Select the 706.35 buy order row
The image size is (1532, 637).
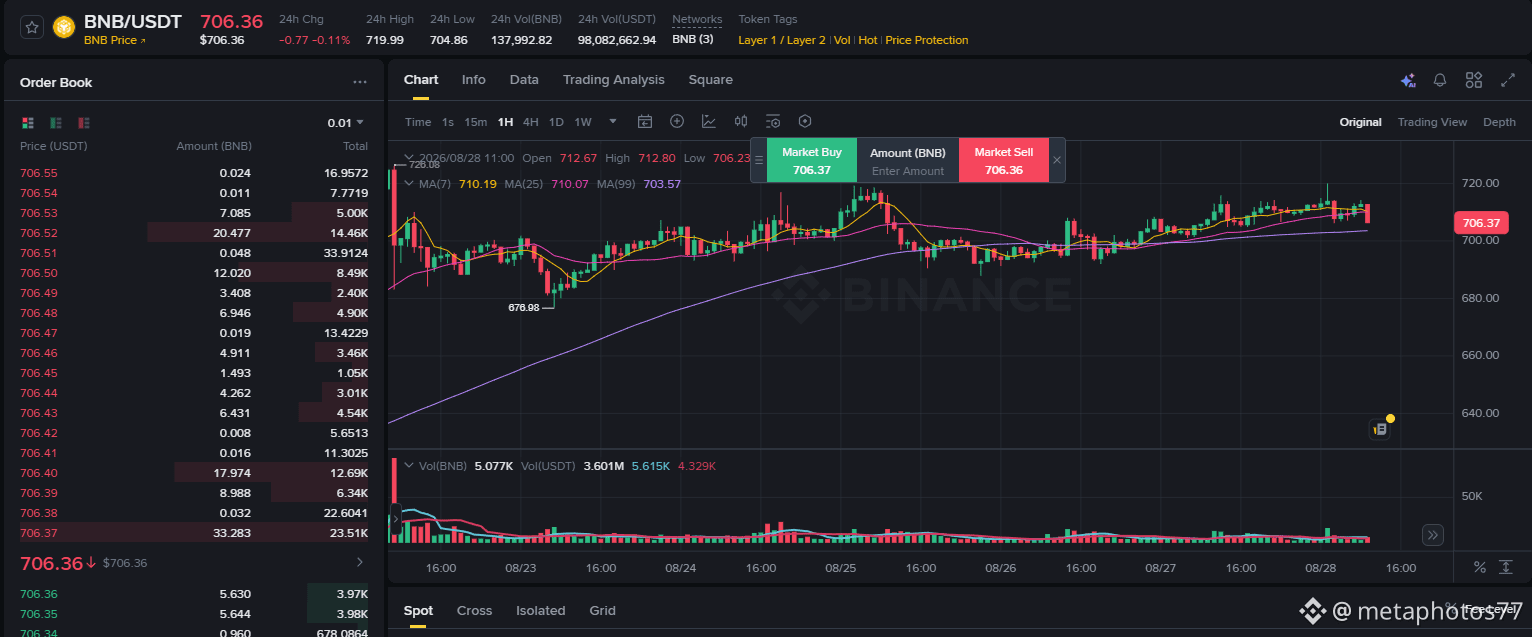pos(194,614)
